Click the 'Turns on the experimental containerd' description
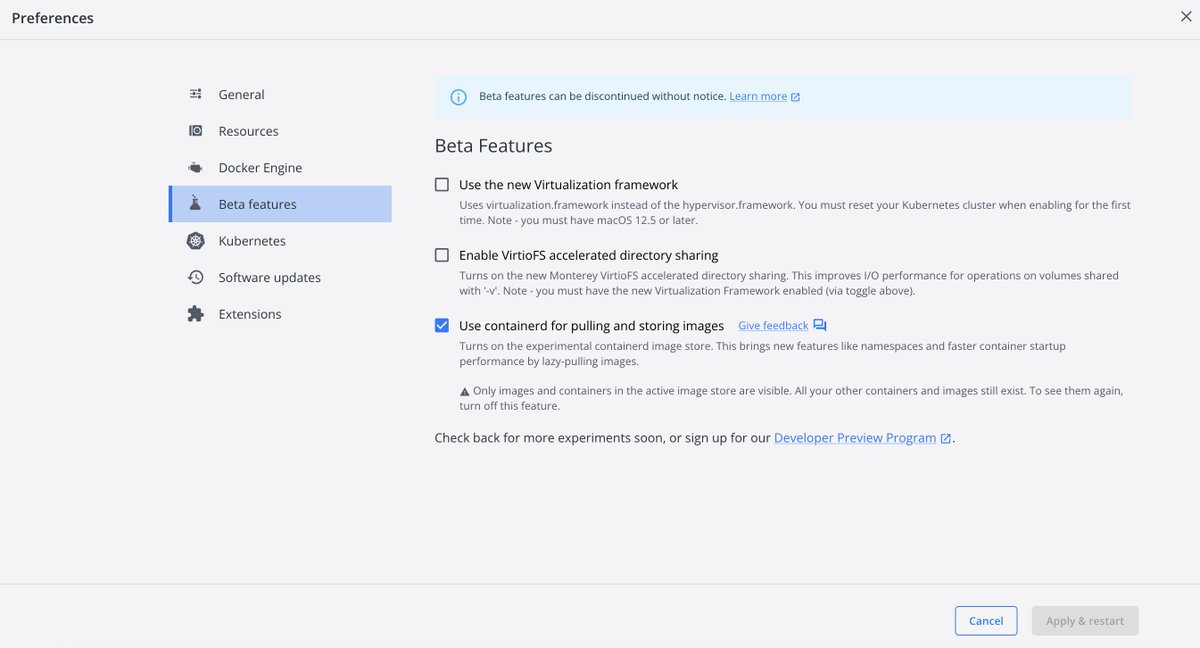Screen dimensions: 1200x648 click(762, 354)
